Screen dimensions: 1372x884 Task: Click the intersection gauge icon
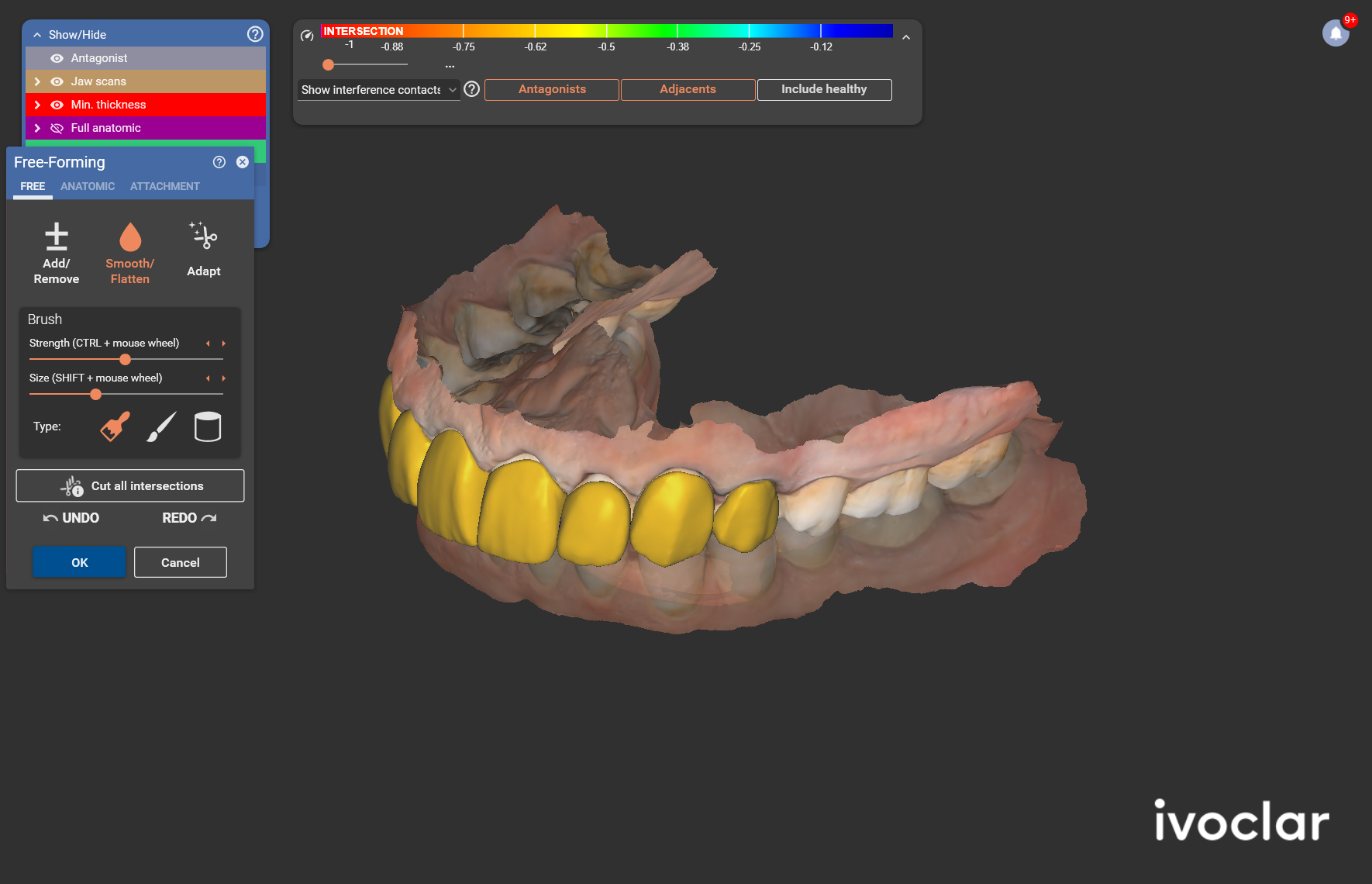[x=307, y=36]
